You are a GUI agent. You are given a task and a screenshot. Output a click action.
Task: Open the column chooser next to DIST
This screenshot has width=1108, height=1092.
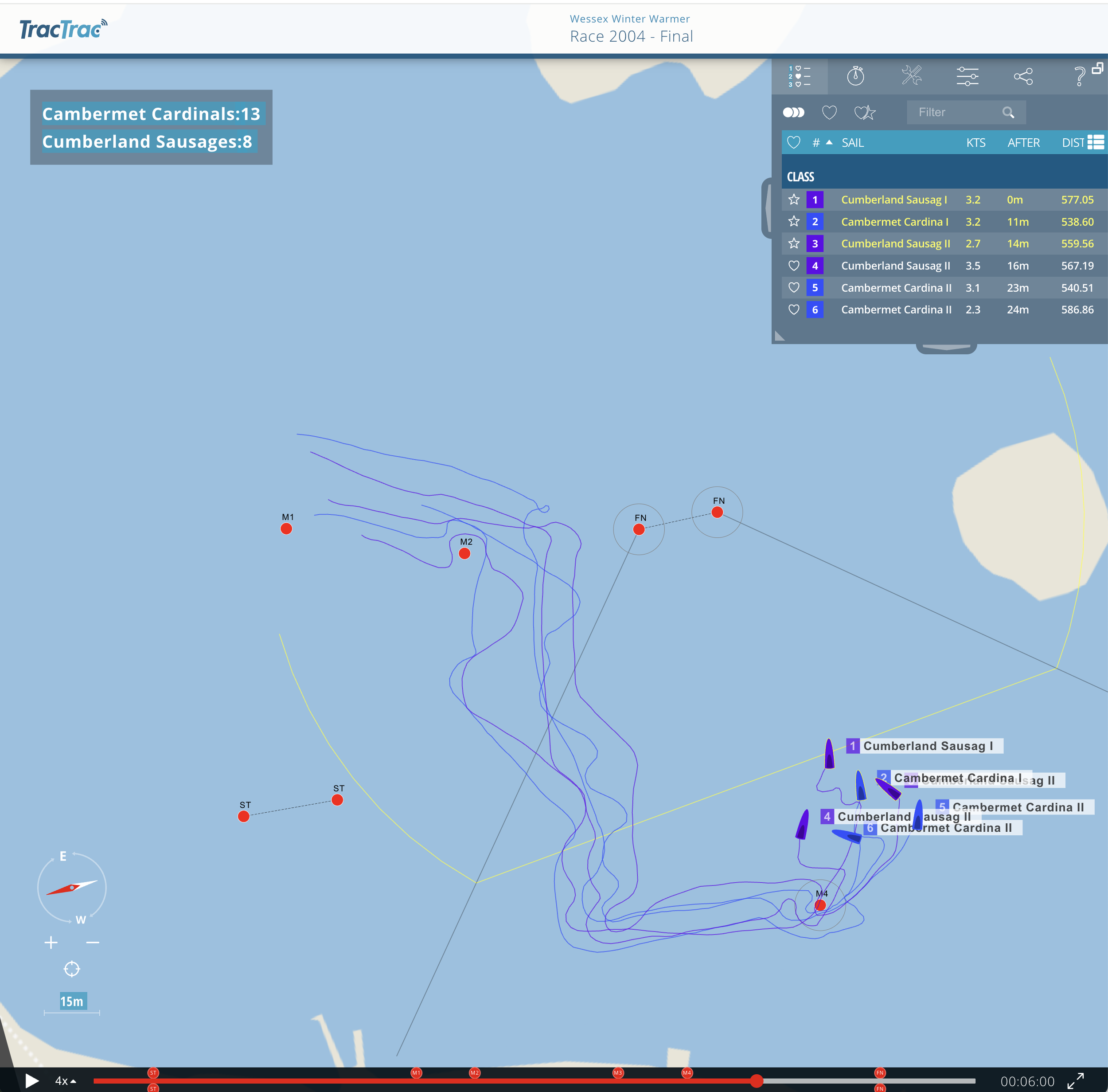click(x=1096, y=142)
